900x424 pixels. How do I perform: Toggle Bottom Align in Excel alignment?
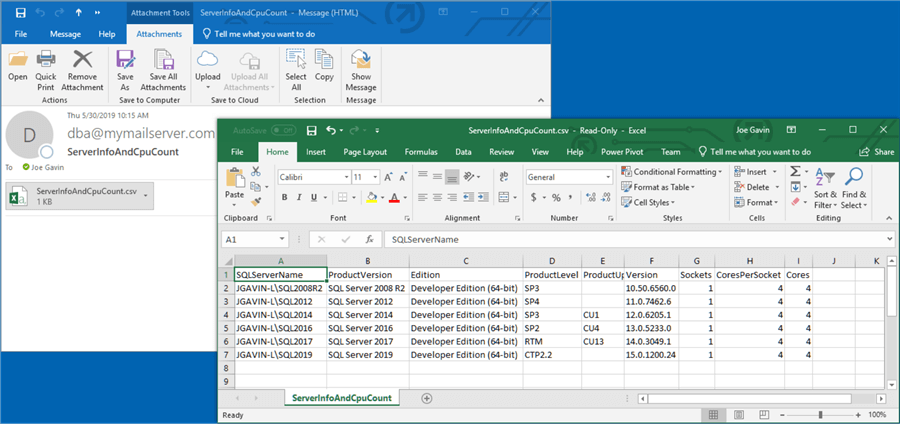point(452,177)
